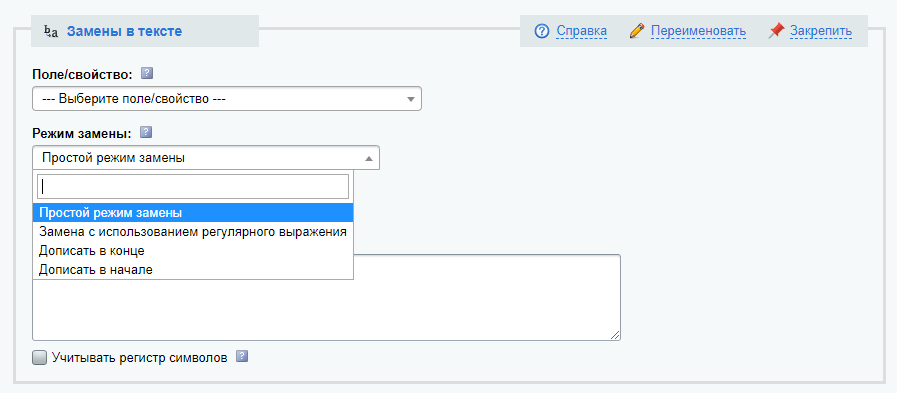Open the Справка link
The image size is (897, 393).
[x=581, y=31]
